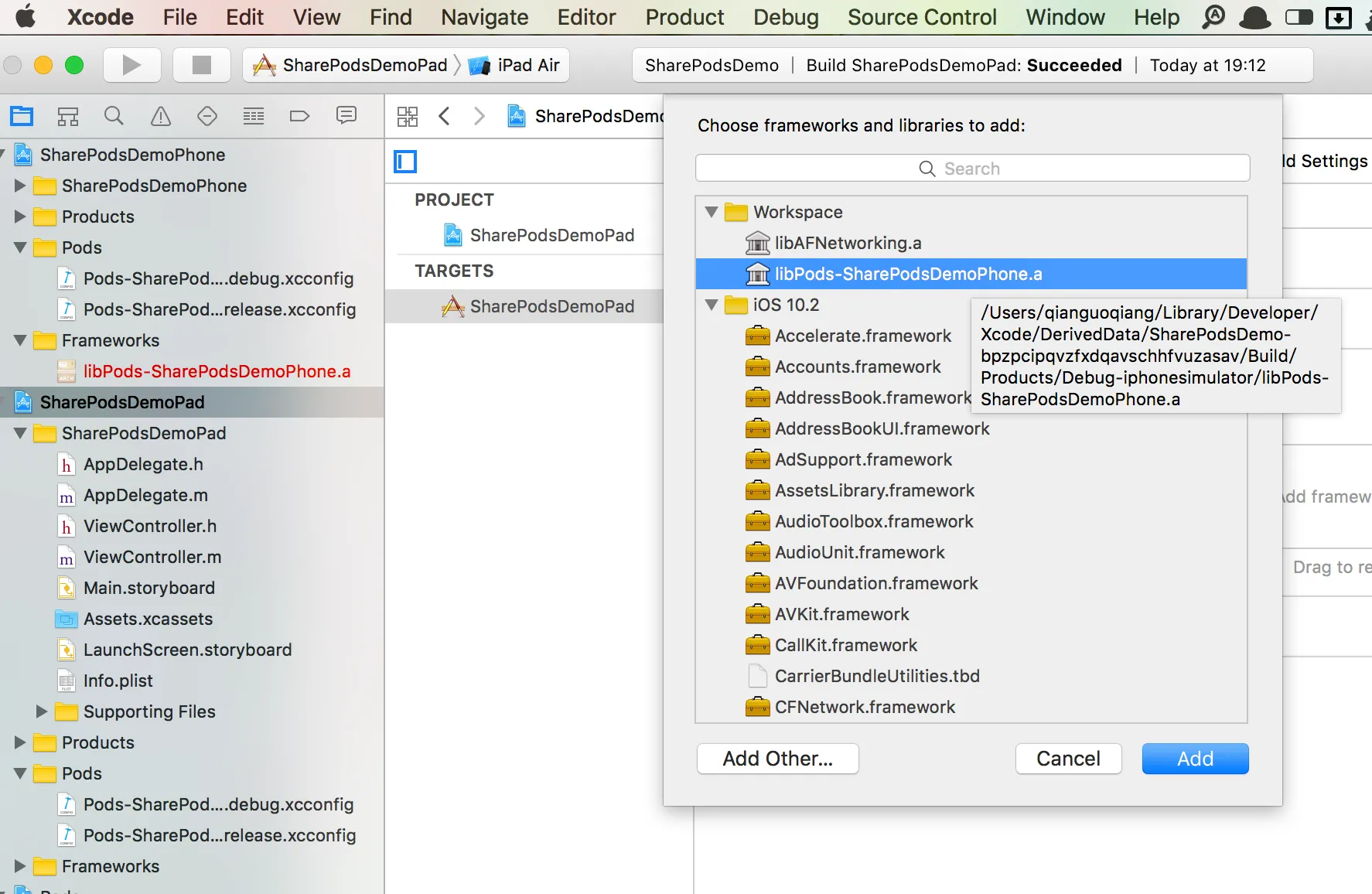Select libPods-SharePodsDemoPhone.a in Workspace list
Image resolution: width=1372 pixels, height=894 pixels.
[x=971, y=274]
